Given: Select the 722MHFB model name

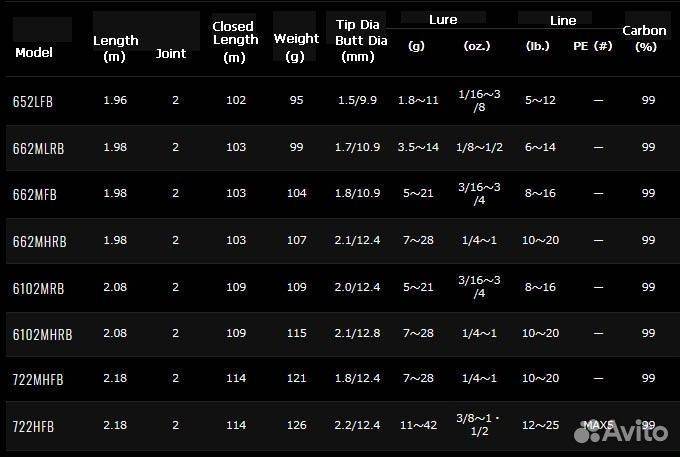Looking at the screenshot, I should (39, 379).
